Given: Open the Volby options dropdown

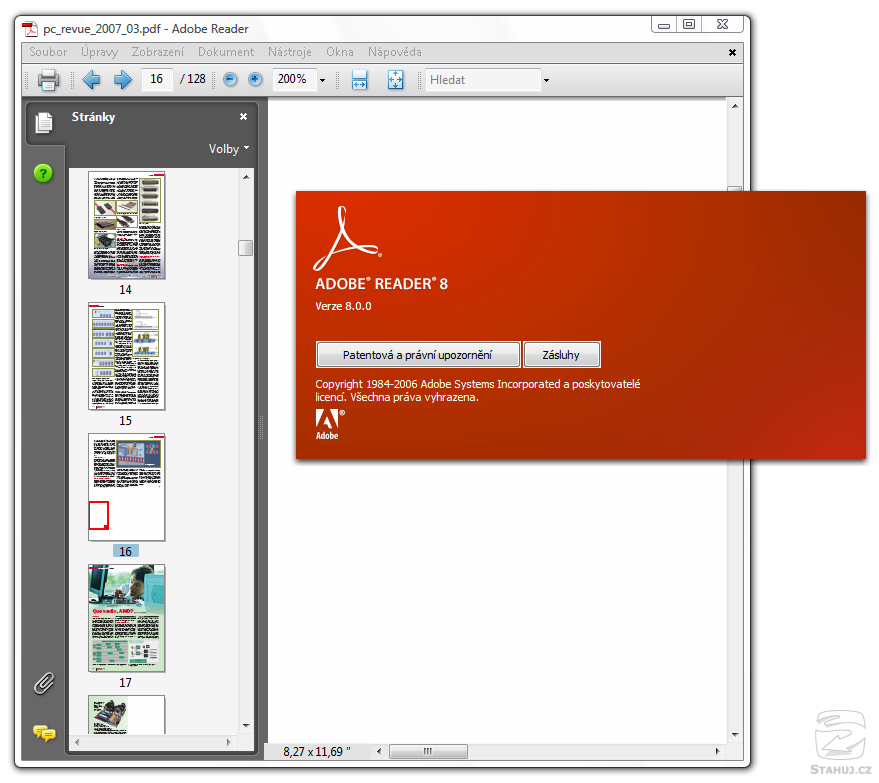Looking at the screenshot, I should pyautogui.click(x=229, y=149).
